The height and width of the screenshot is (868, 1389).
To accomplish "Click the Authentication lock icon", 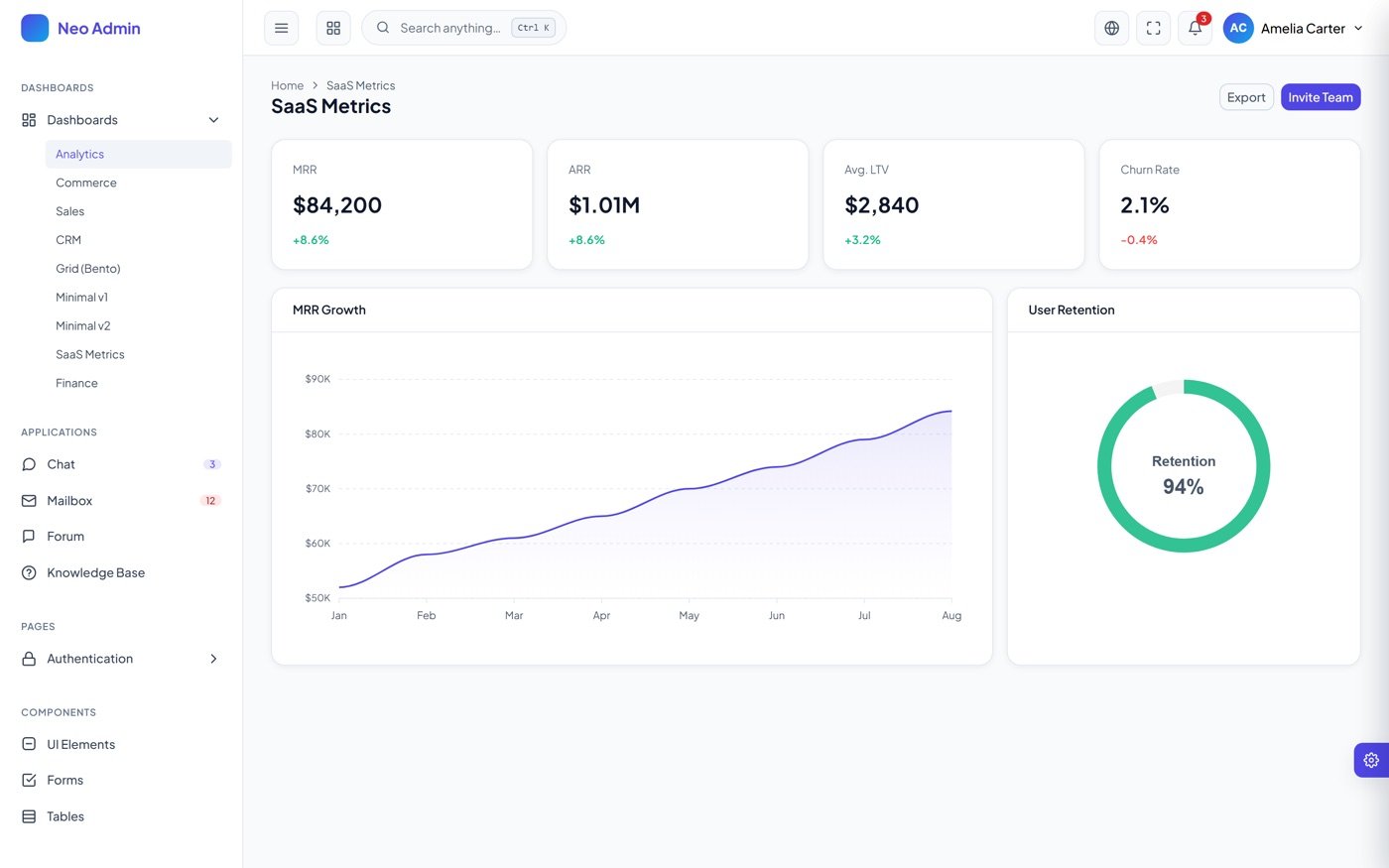I will [29, 659].
